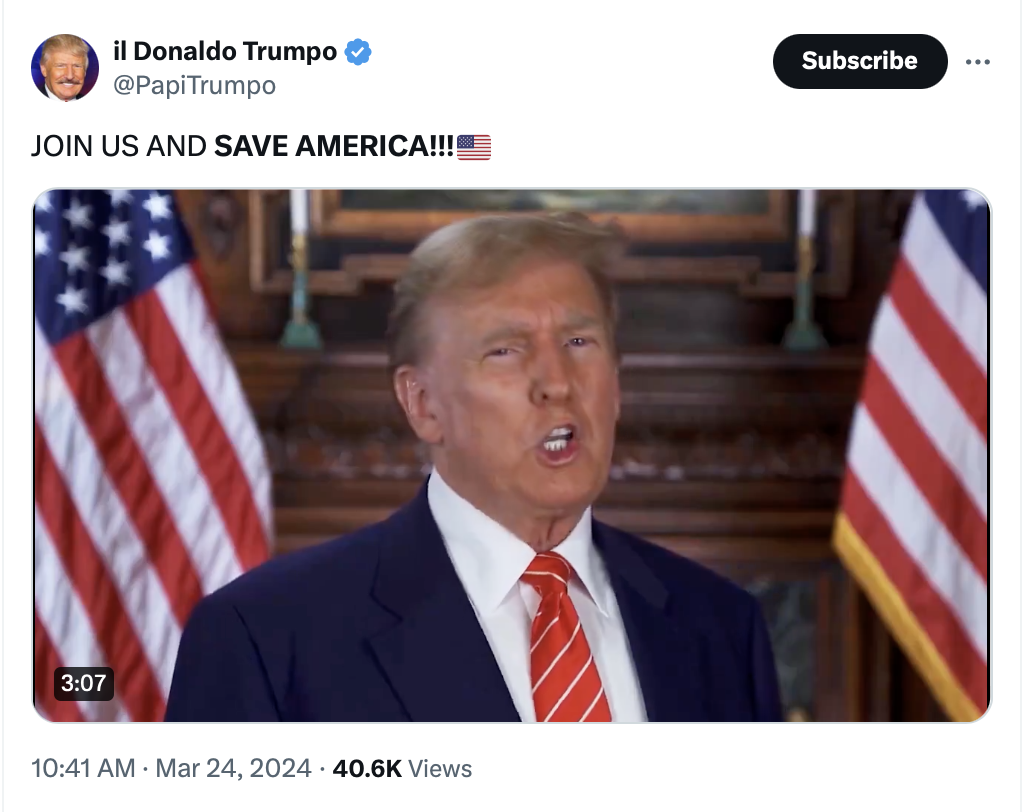The image size is (1026, 812).
Task: Click the 40.6K Views count
Action: coord(402,768)
